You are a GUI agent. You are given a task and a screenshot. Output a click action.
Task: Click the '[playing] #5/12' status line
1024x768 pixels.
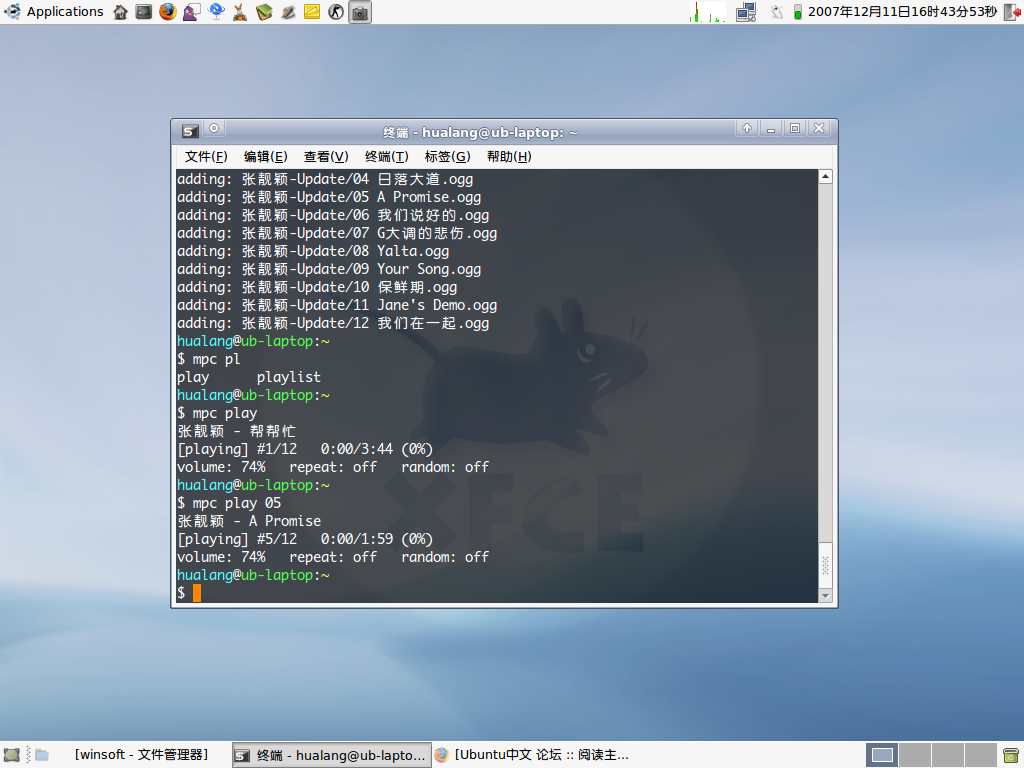(305, 539)
